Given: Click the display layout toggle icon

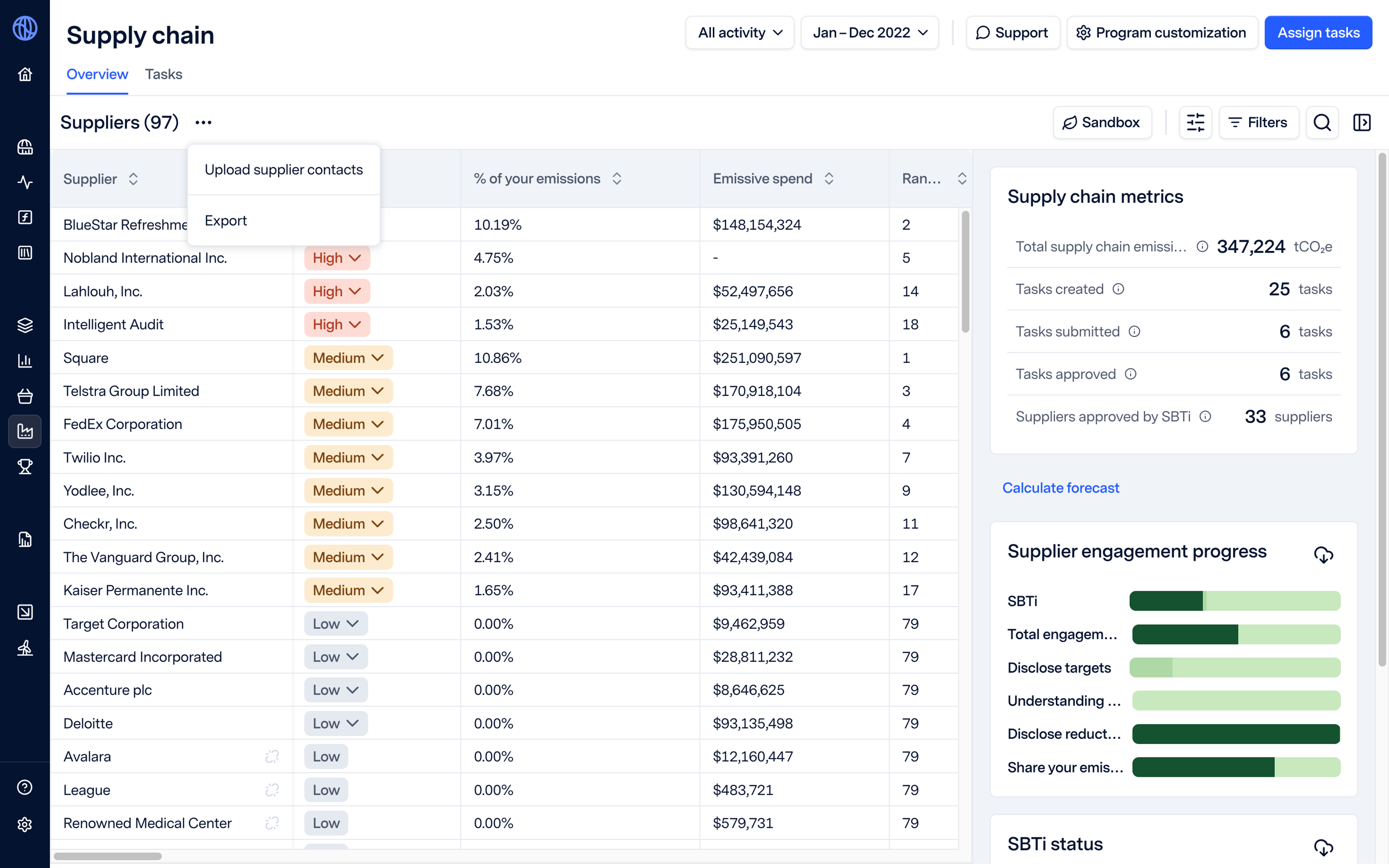Looking at the screenshot, I should (1362, 122).
